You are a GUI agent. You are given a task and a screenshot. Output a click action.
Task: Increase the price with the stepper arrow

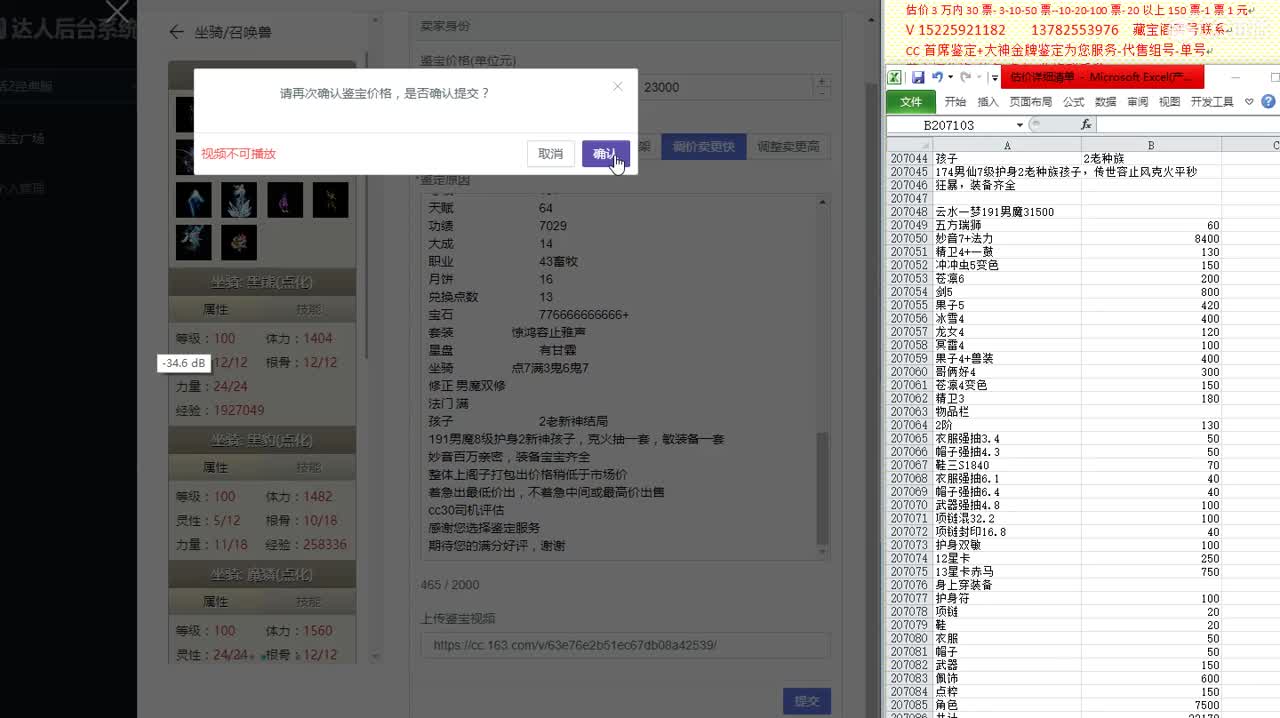pyautogui.click(x=822, y=81)
